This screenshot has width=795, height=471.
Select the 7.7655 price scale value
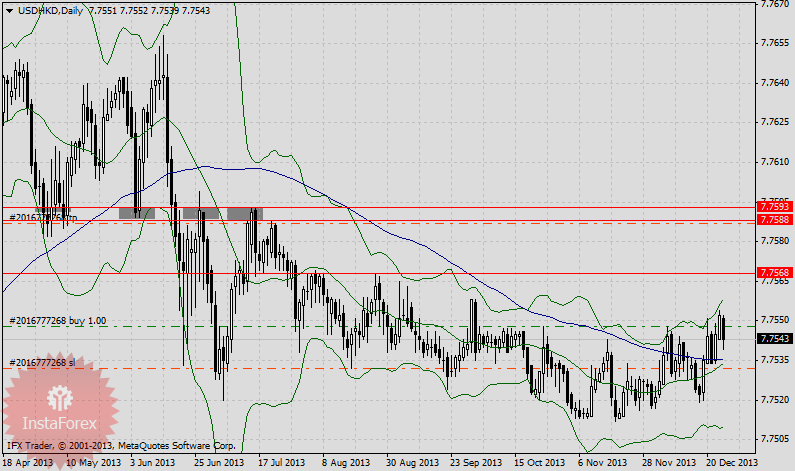click(775, 43)
